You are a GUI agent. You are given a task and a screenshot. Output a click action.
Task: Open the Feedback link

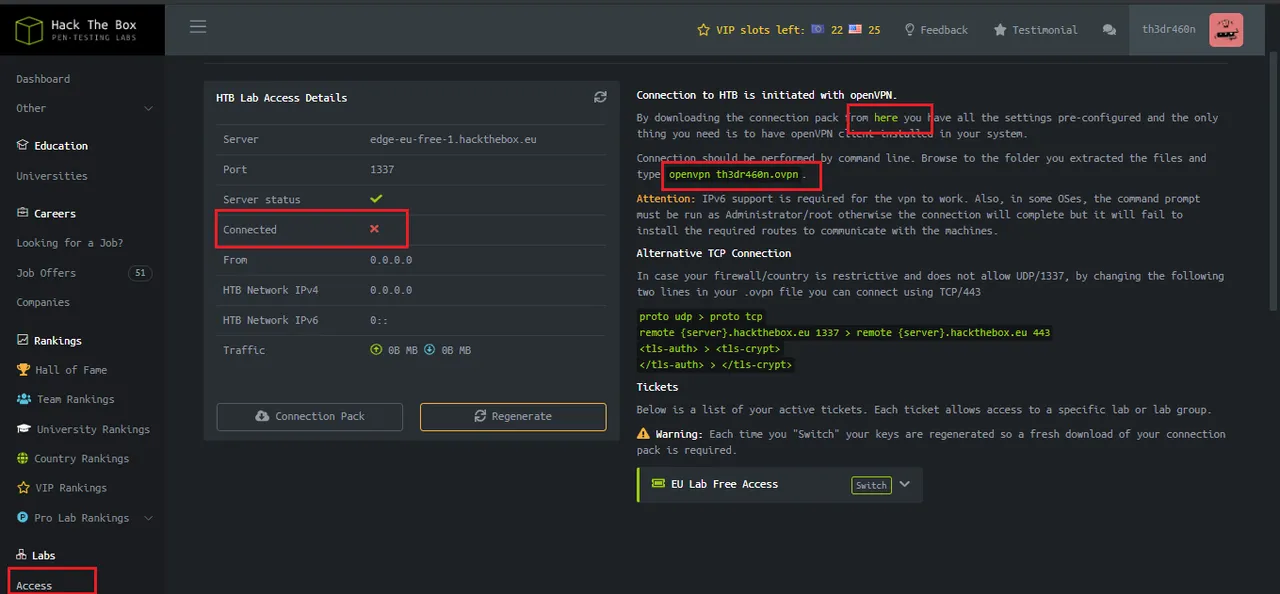coord(936,30)
